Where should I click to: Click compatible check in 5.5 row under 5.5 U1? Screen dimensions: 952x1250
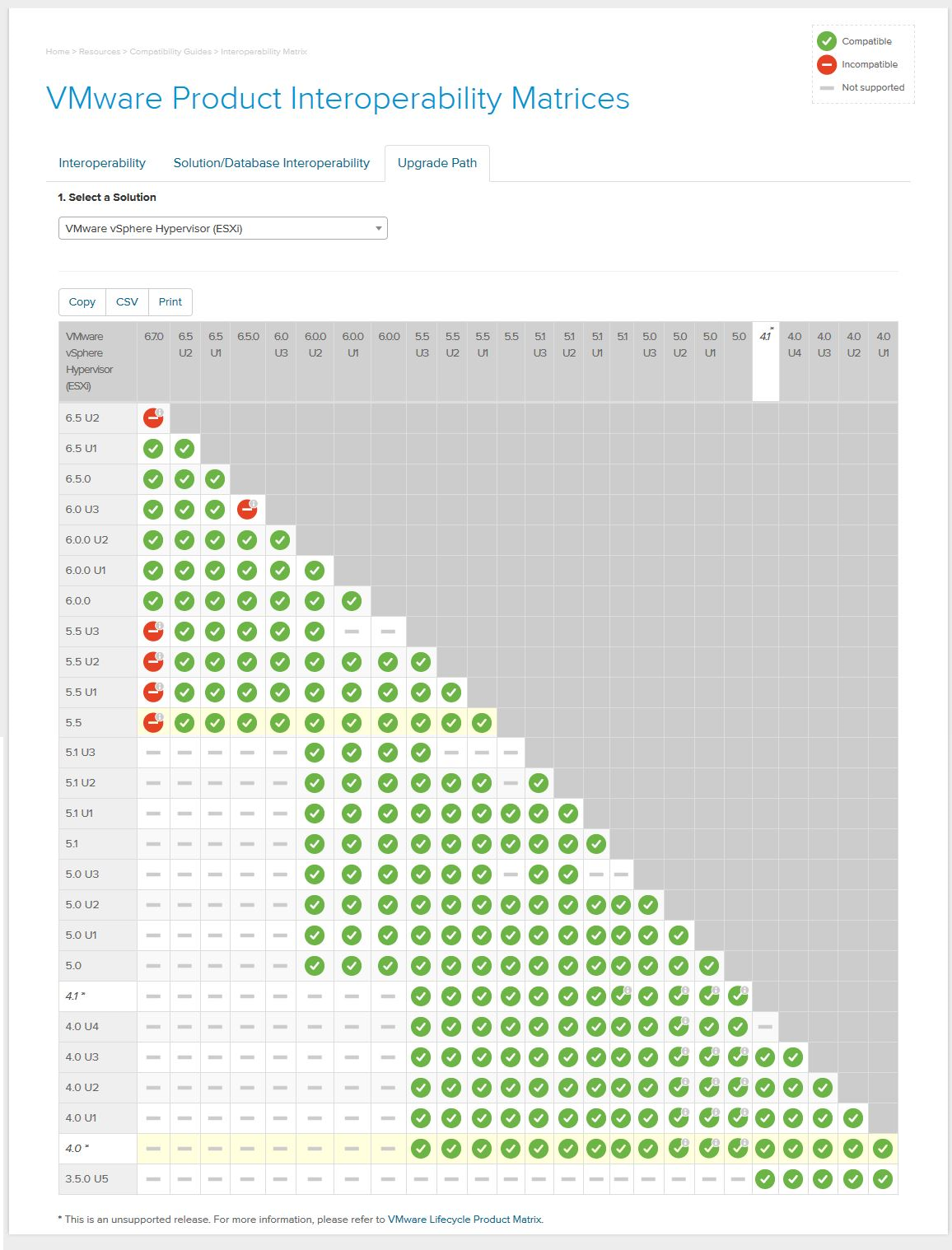click(x=482, y=723)
